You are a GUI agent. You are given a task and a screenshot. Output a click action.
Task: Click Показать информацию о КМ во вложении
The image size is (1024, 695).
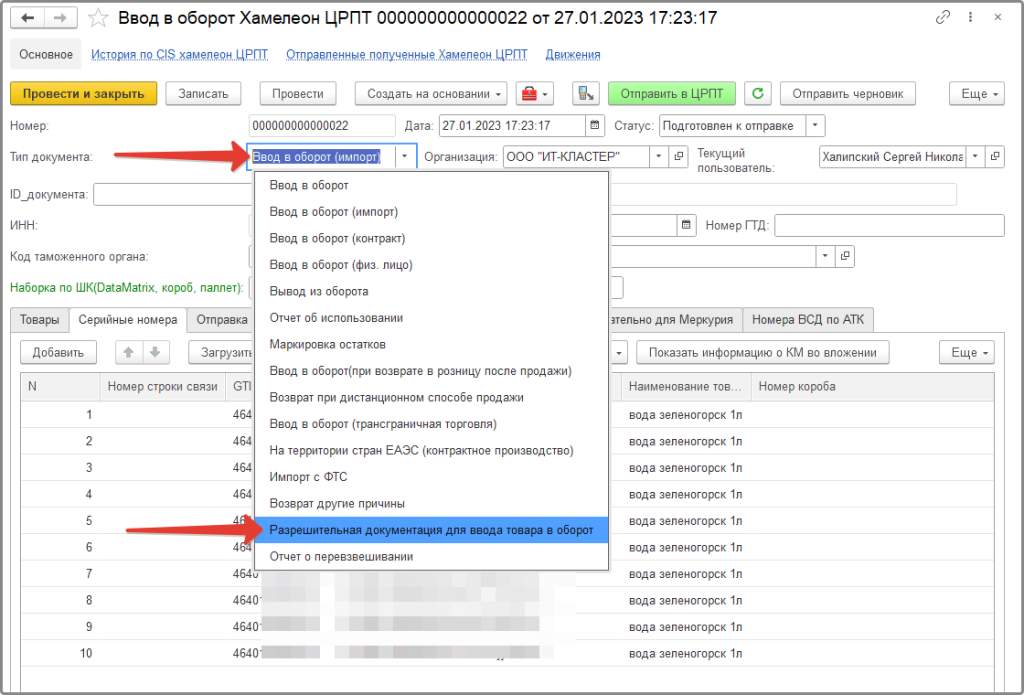763,352
